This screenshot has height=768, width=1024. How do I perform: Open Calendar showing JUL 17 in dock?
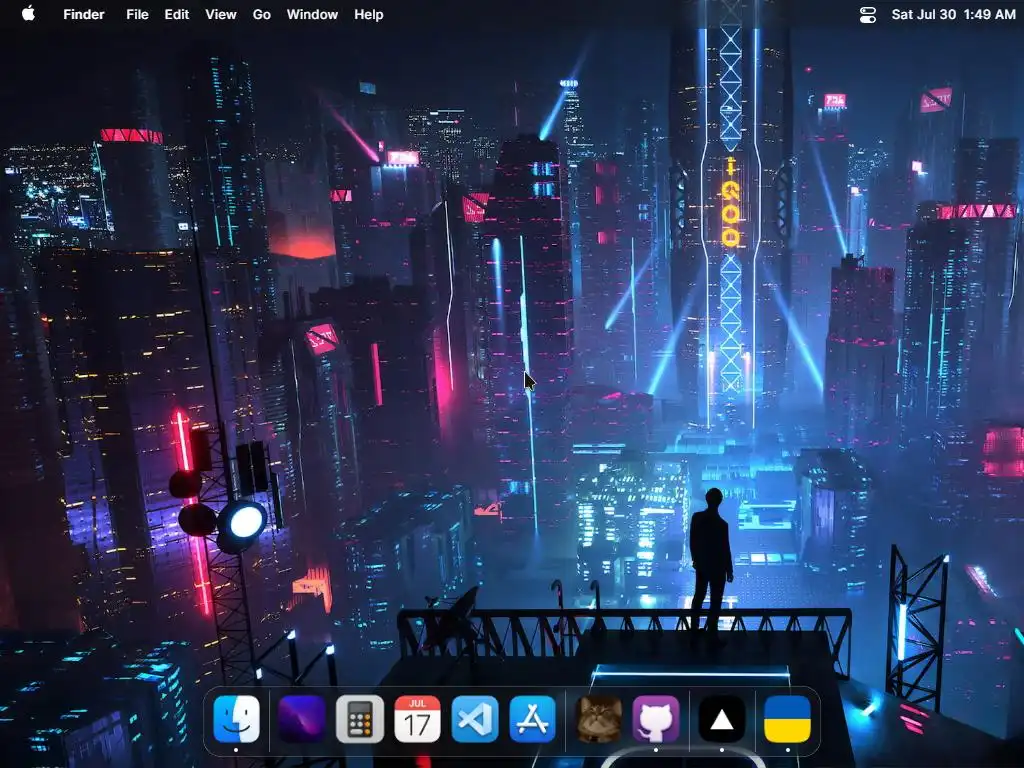click(417, 719)
